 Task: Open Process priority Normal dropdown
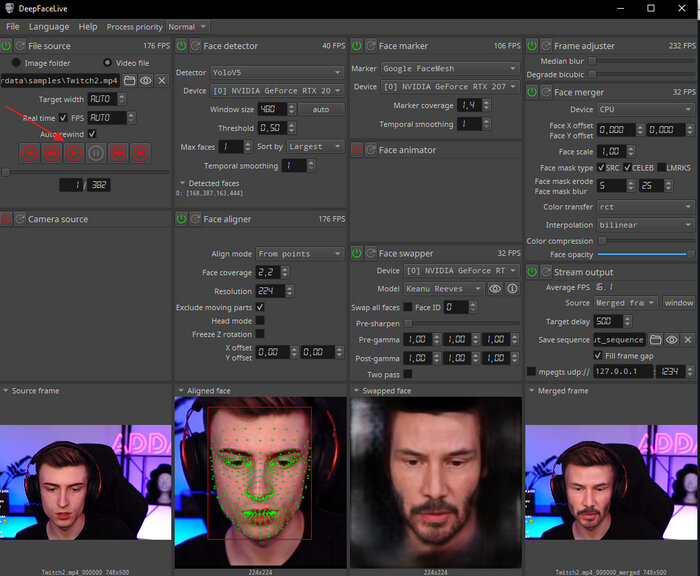[188, 27]
